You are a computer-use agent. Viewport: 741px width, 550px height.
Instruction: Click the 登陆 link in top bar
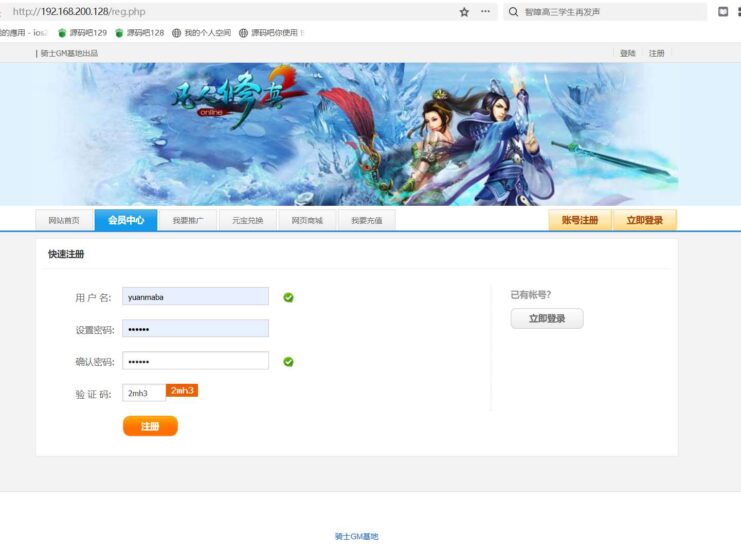pos(628,53)
